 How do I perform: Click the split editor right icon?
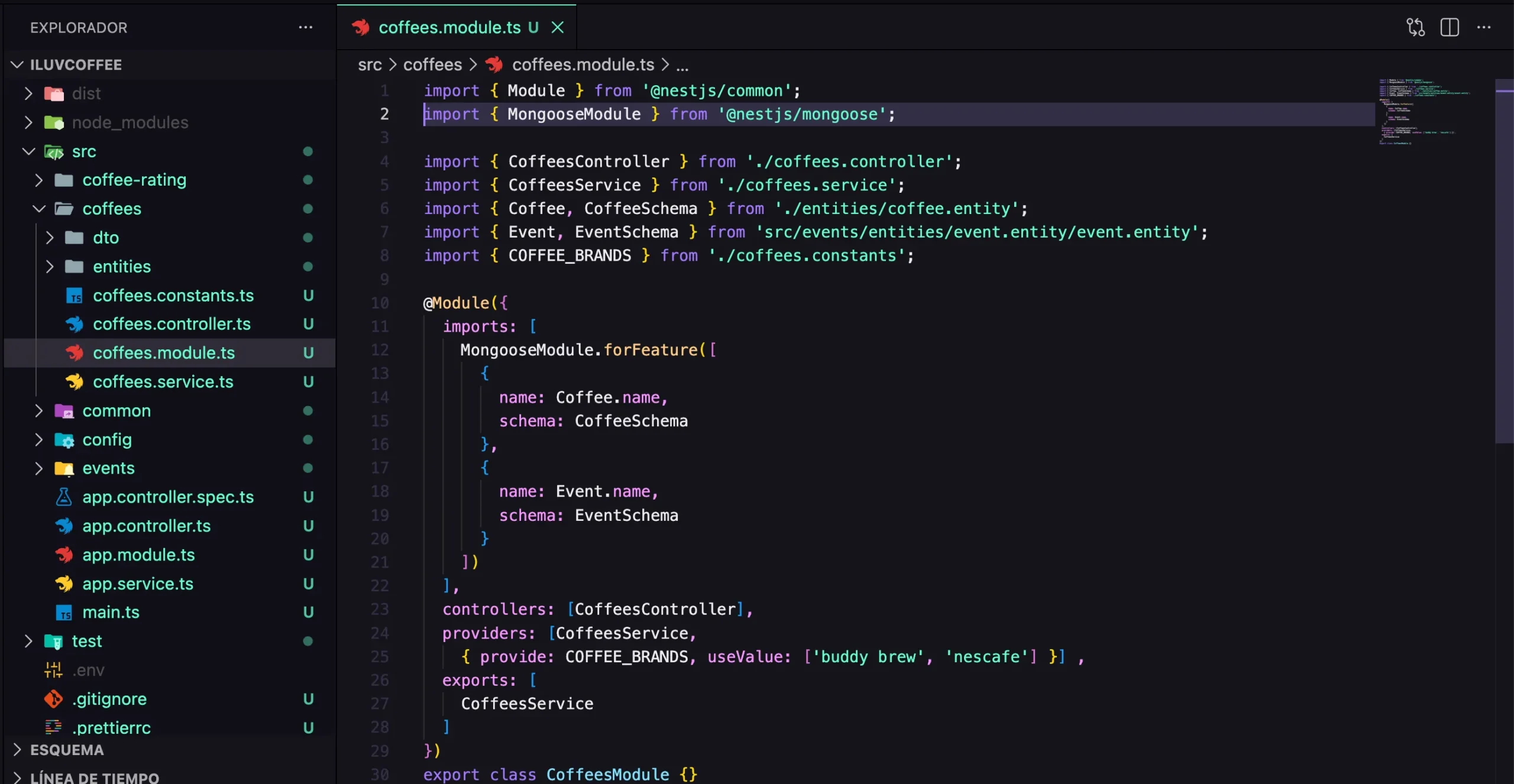[x=1449, y=27]
